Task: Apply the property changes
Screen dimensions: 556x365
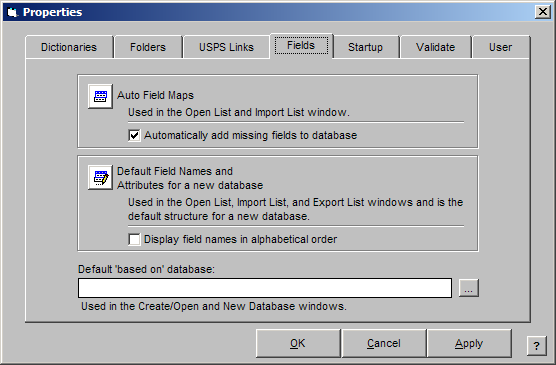Action: click(x=469, y=343)
